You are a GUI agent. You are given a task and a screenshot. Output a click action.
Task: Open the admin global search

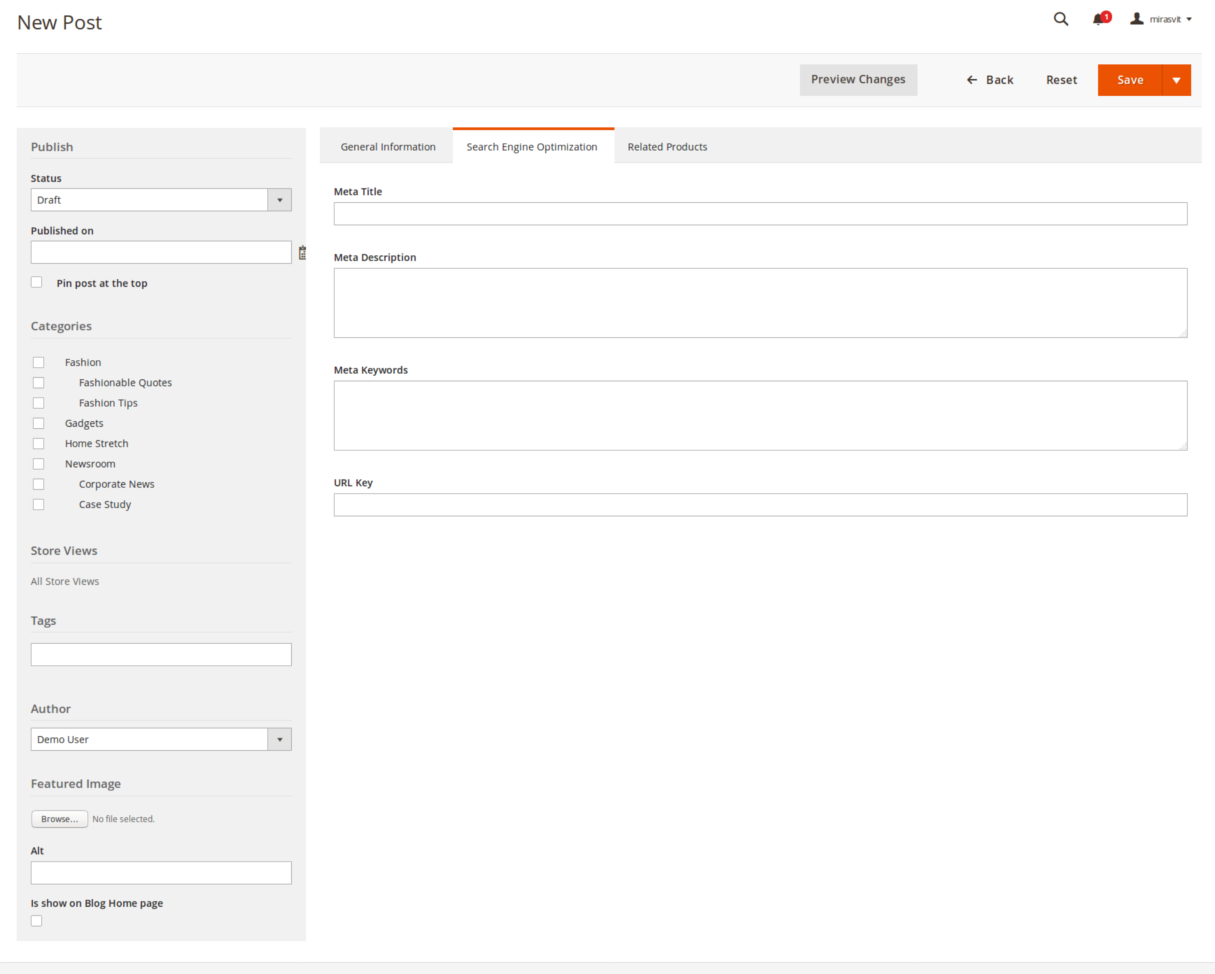click(x=1060, y=19)
